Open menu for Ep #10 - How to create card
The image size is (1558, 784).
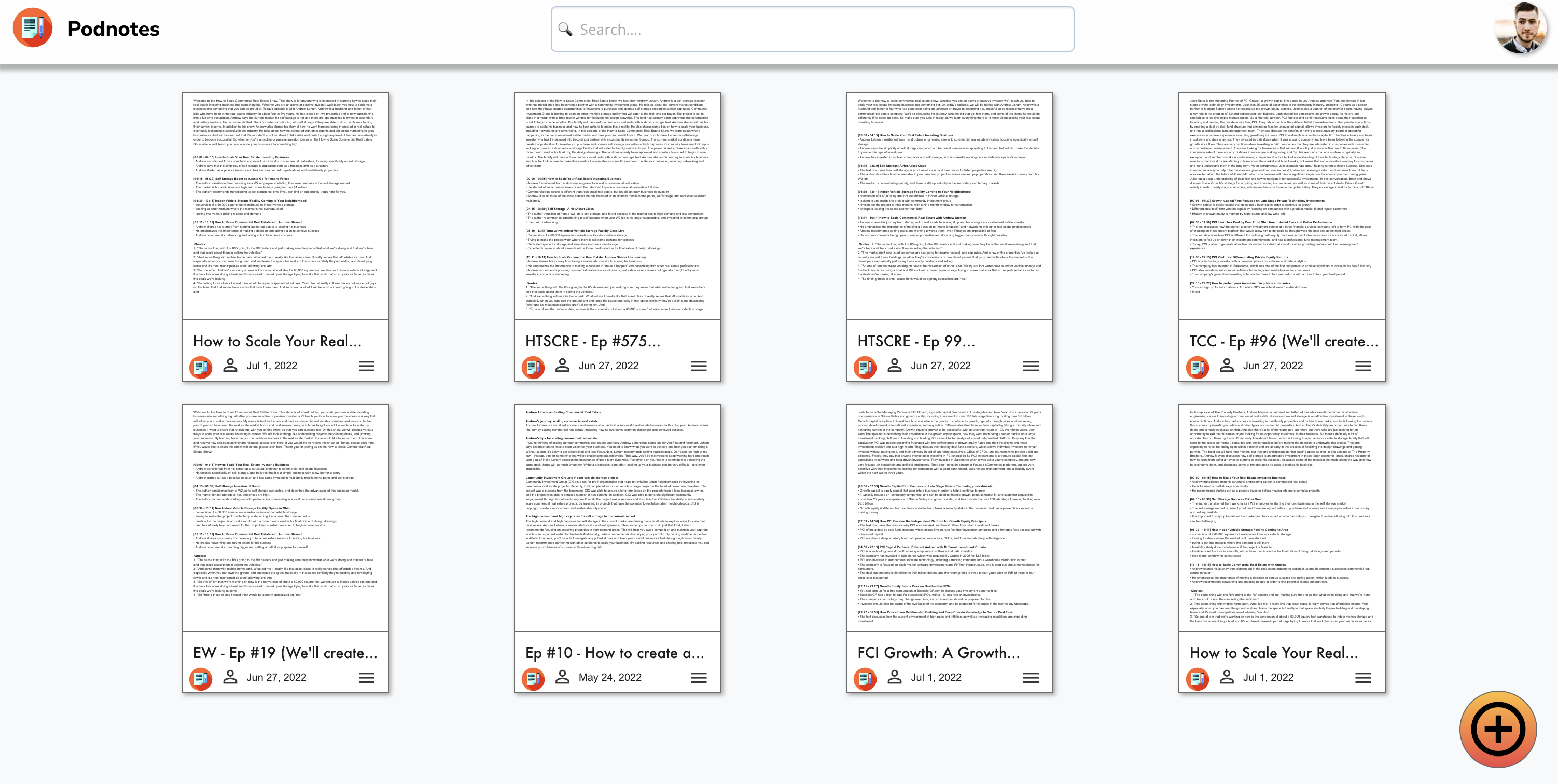(x=699, y=678)
